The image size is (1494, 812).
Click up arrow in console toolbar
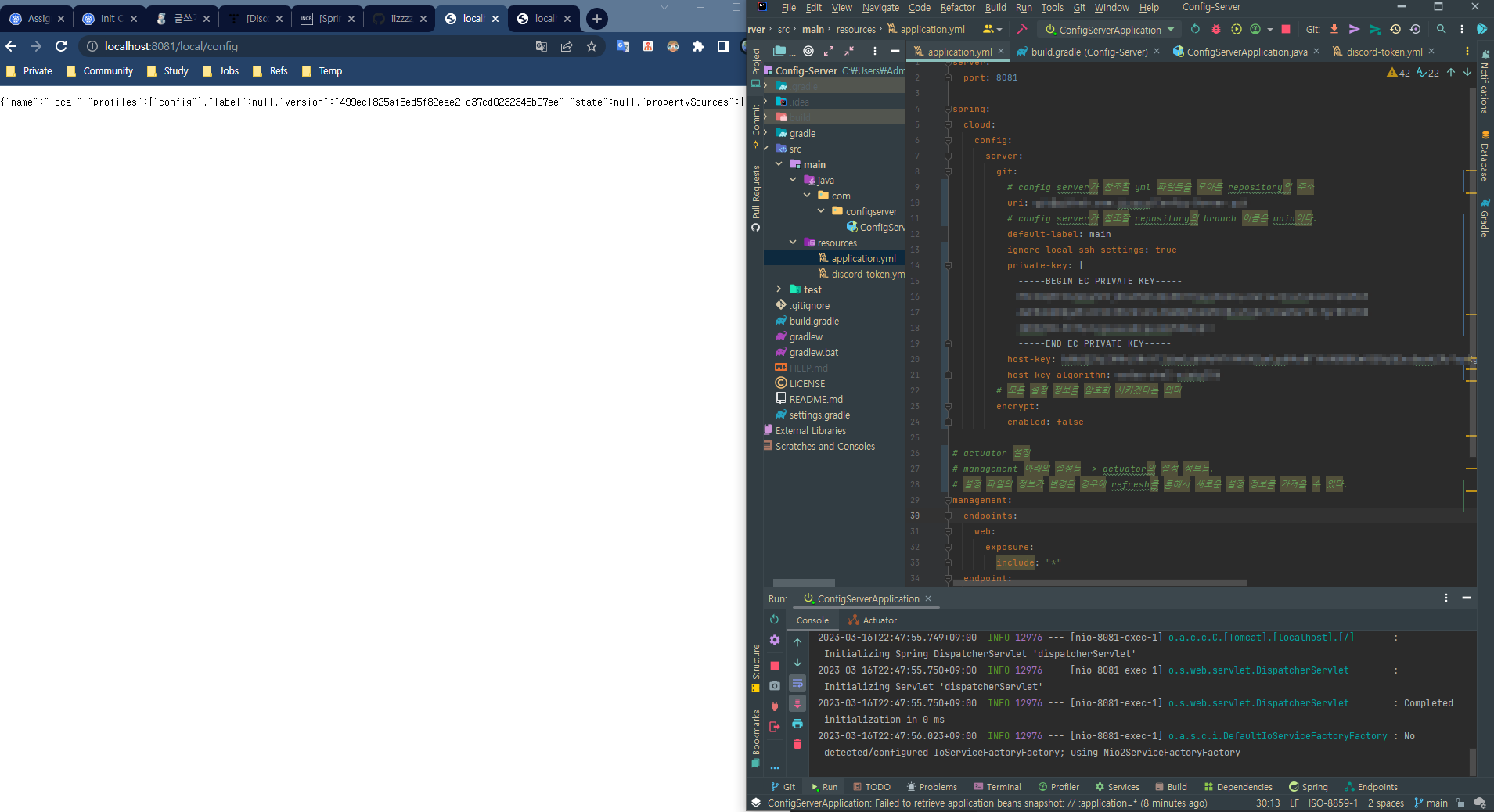coord(797,642)
